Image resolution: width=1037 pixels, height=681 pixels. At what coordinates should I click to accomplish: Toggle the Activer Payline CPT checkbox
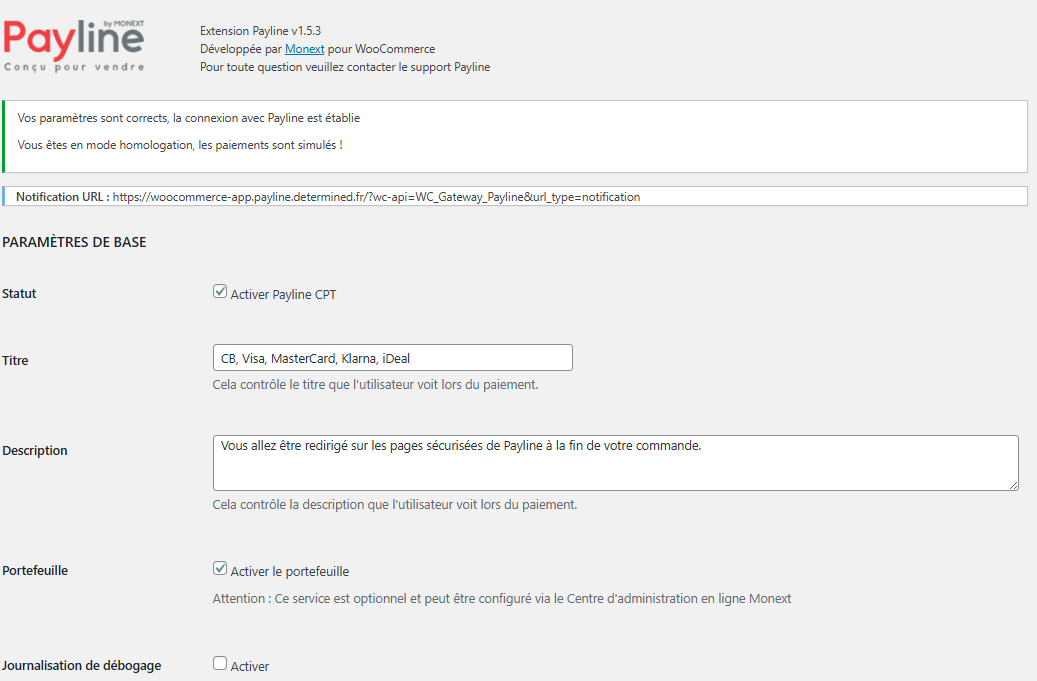[220, 292]
